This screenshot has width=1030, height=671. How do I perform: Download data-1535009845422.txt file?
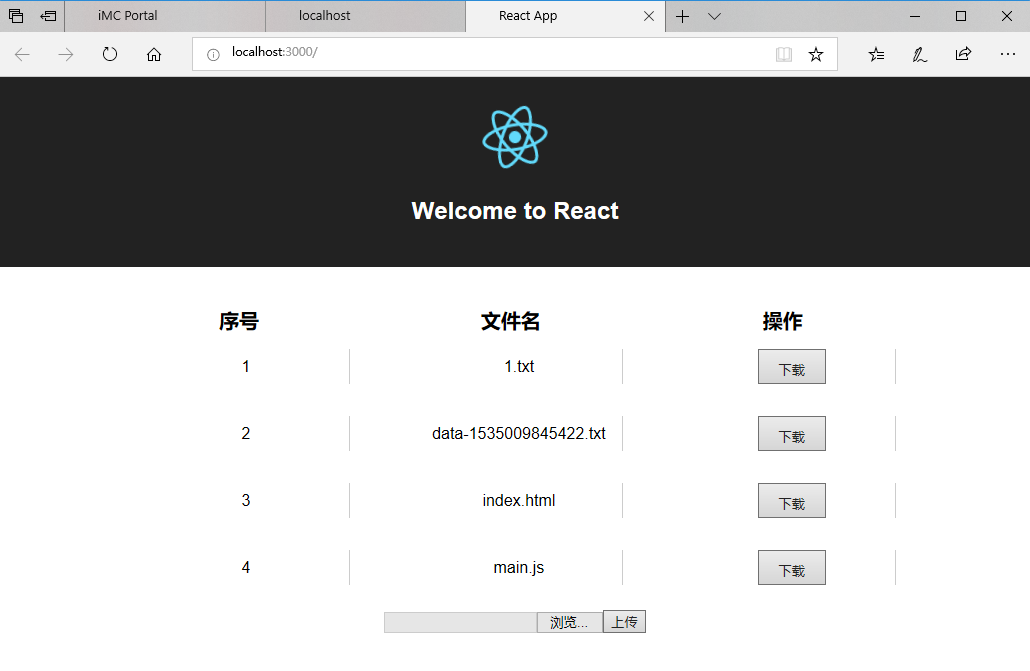coord(792,434)
